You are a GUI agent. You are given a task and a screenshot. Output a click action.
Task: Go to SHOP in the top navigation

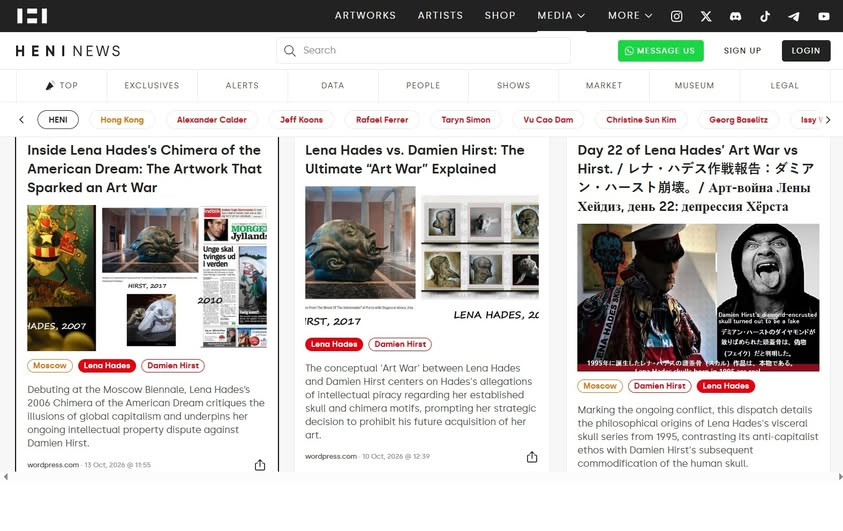click(500, 16)
